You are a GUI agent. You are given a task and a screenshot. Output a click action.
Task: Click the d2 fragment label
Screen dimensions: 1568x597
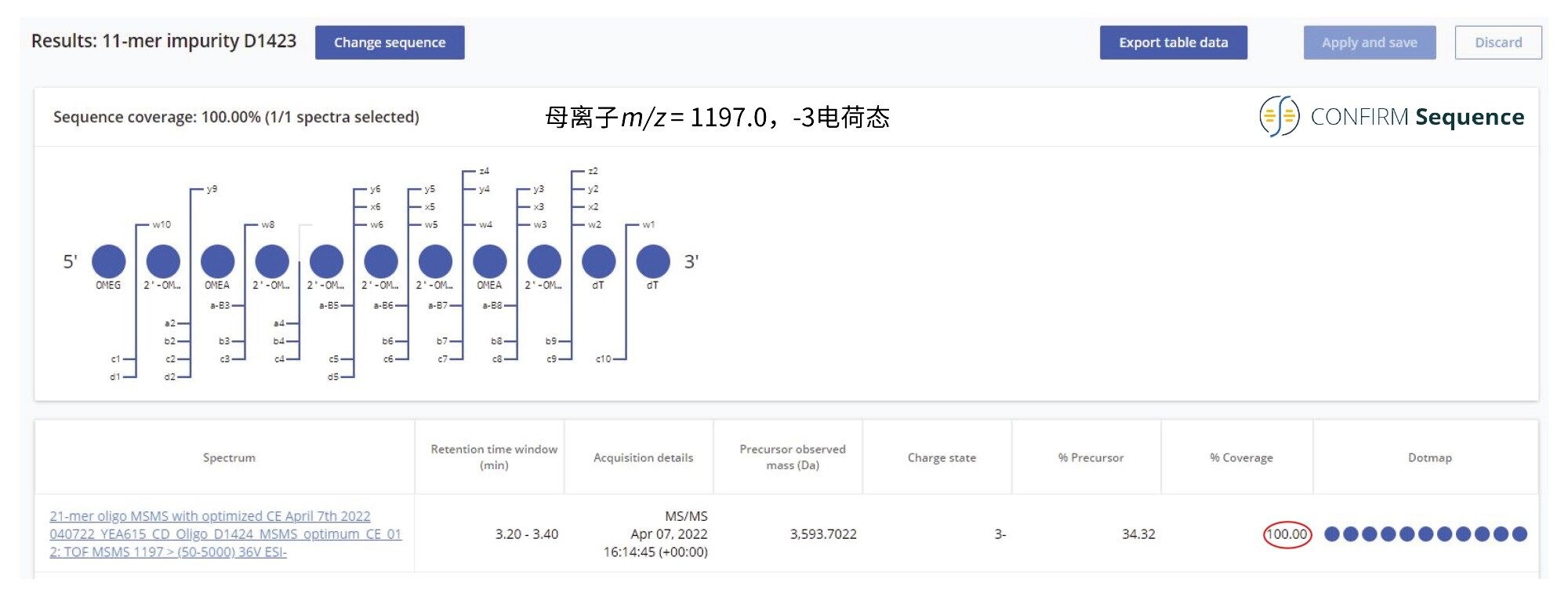coord(169,377)
